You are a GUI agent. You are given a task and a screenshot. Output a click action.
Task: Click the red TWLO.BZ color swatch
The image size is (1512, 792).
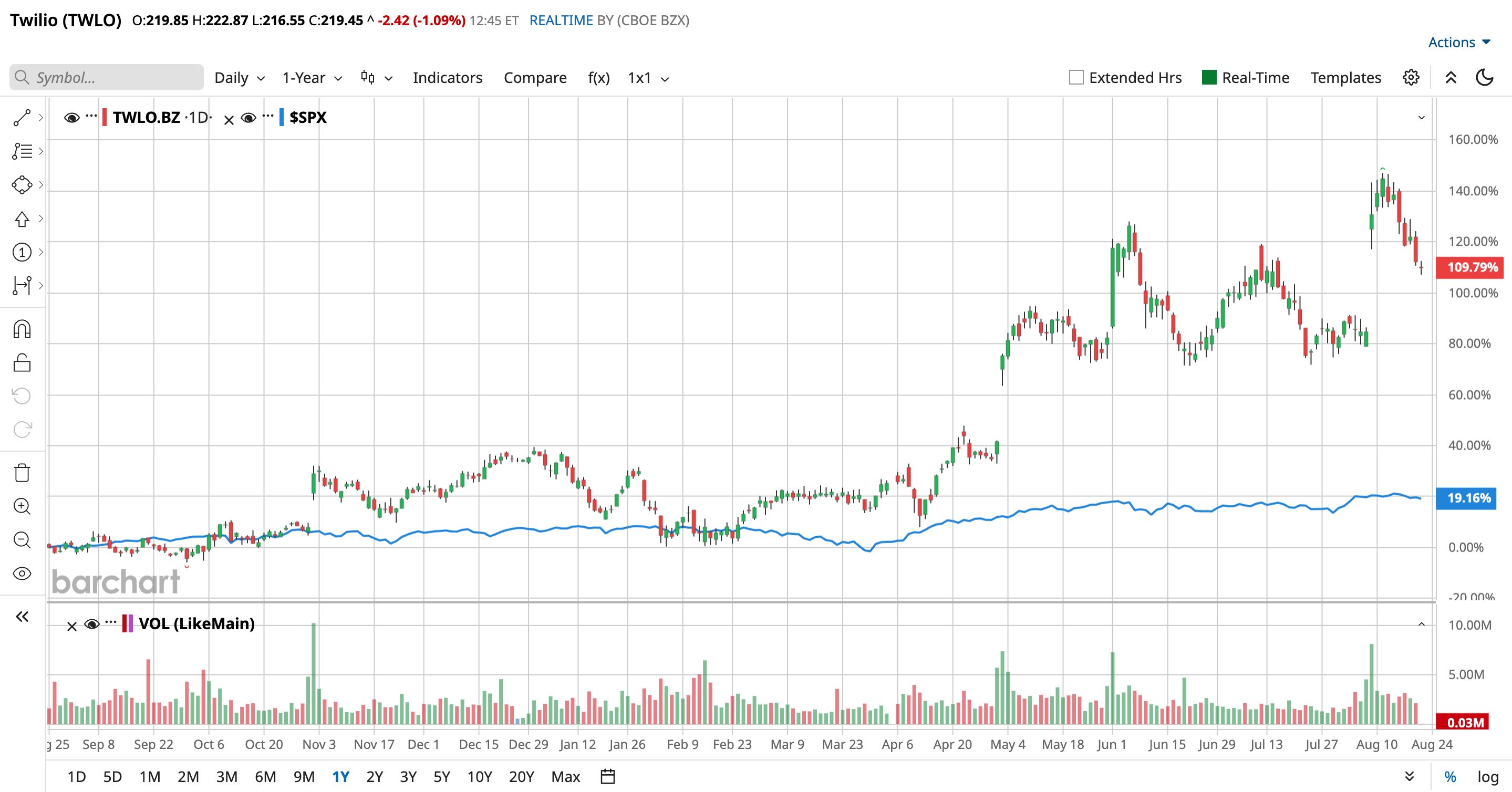click(x=105, y=117)
